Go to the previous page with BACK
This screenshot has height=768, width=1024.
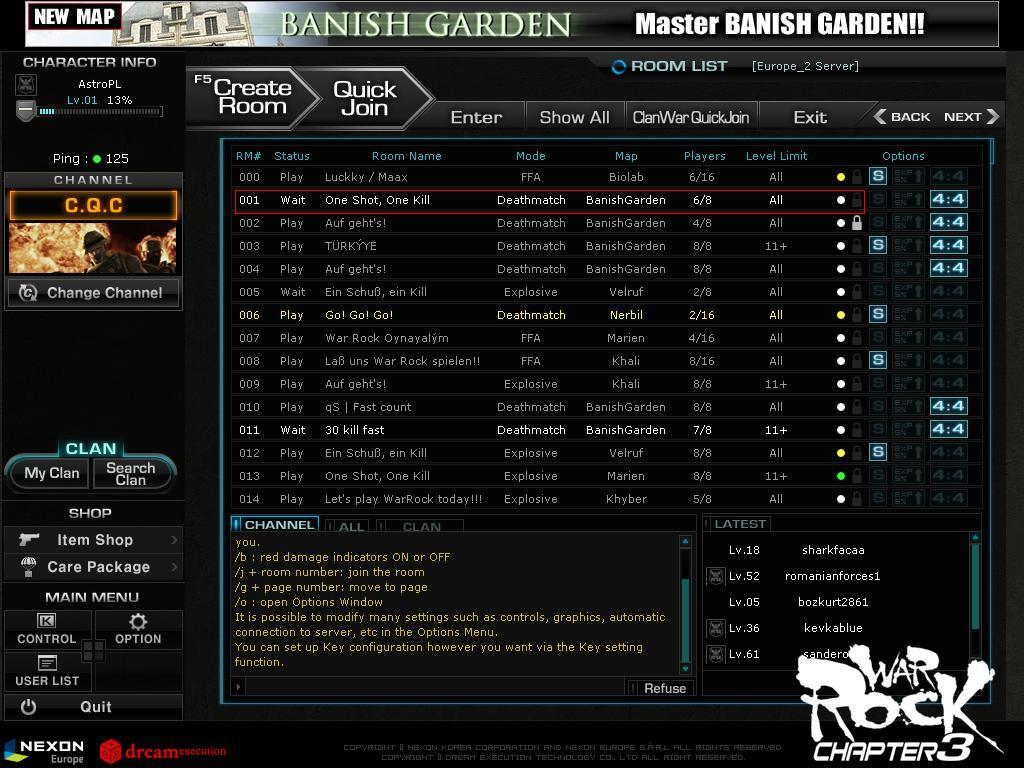[x=902, y=117]
